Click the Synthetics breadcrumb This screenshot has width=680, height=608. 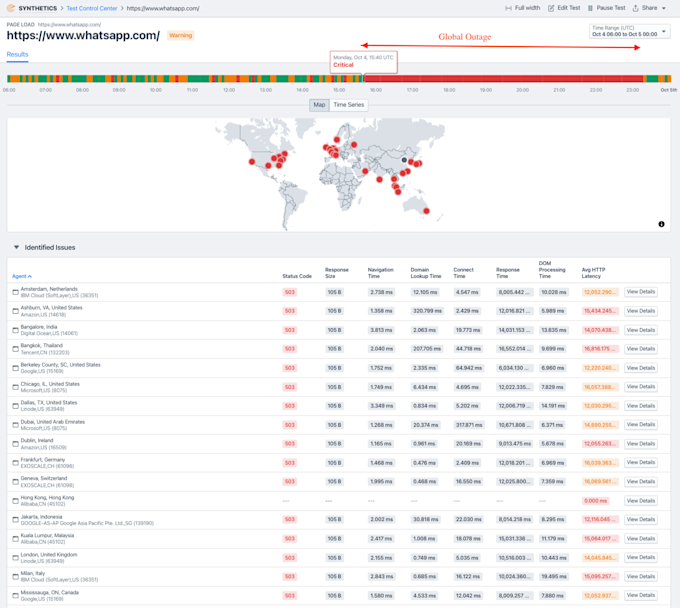pos(38,8)
